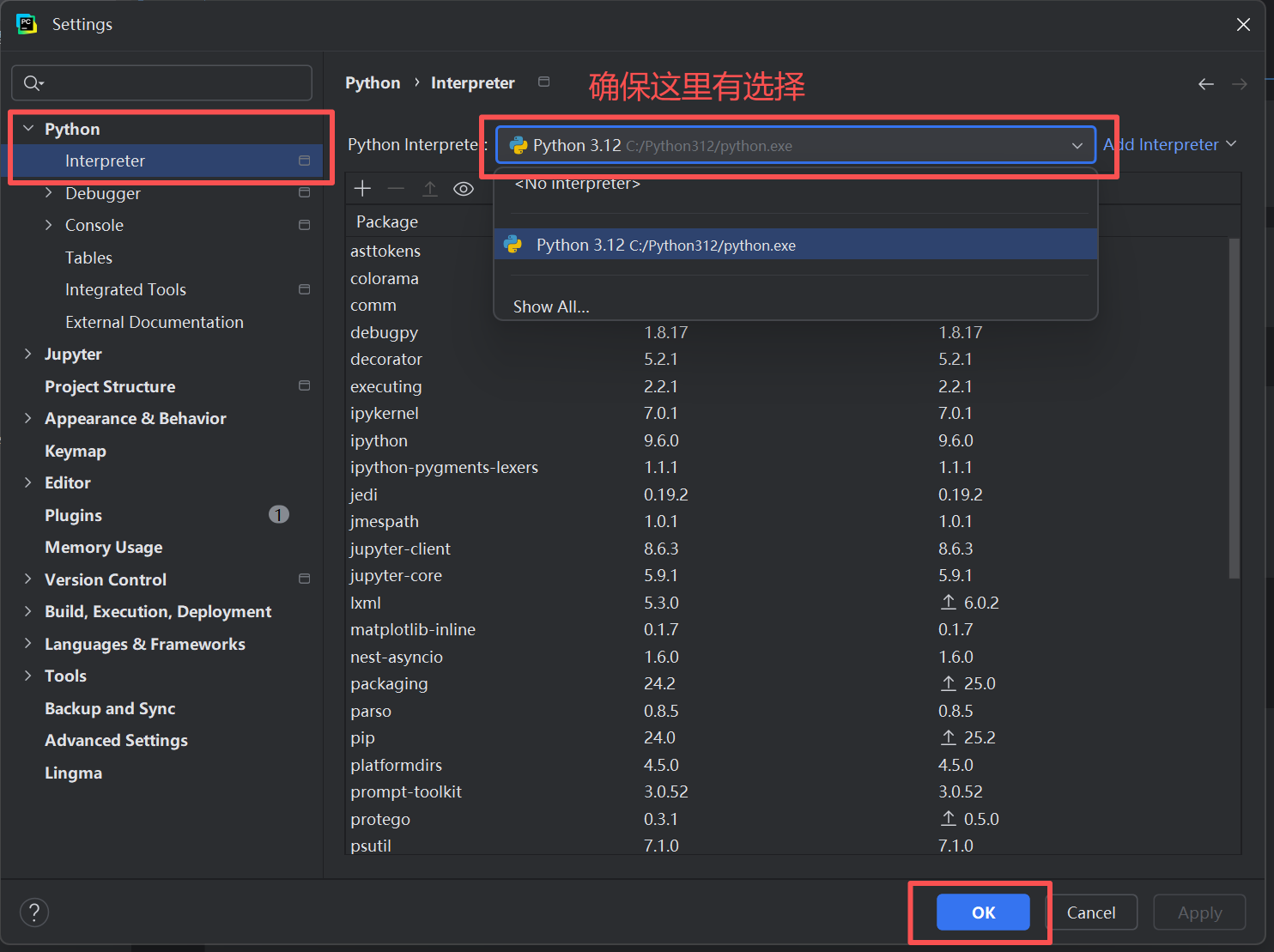Screen dimensions: 1274x952
Task: Click the Cancel button
Action: [x=1090, y=913]
